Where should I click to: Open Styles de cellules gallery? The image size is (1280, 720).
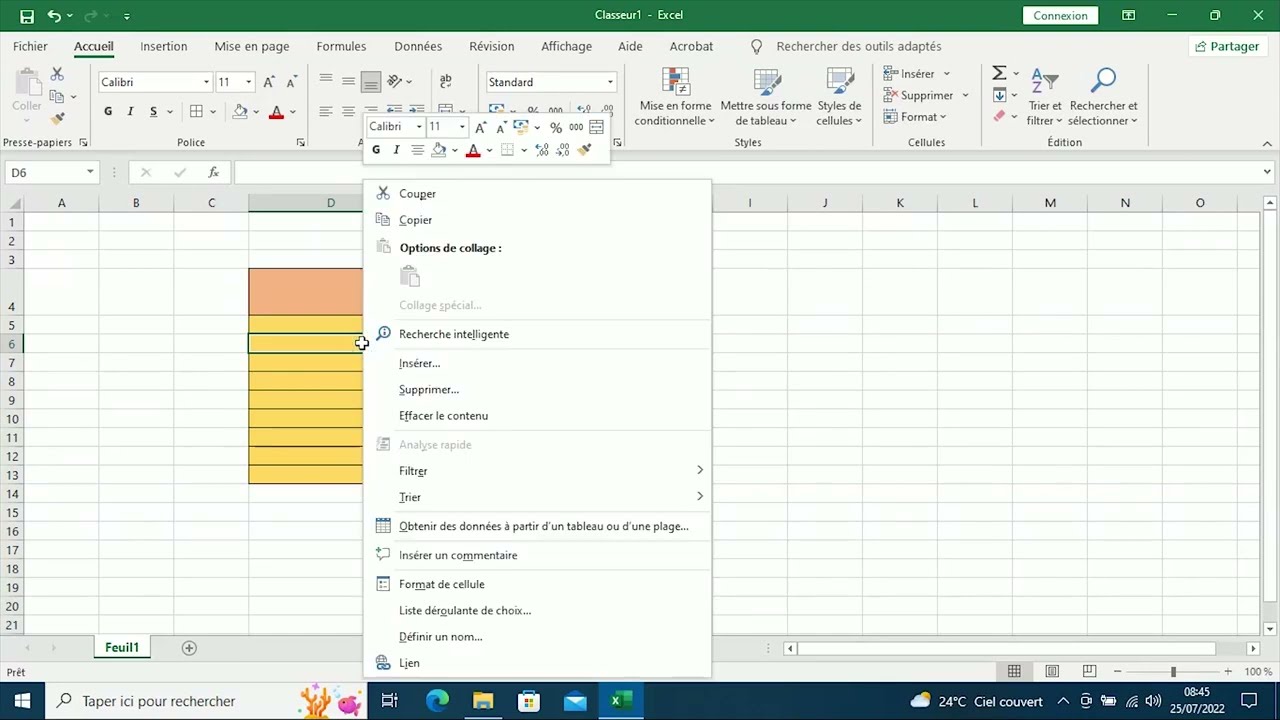coord(839,98)
